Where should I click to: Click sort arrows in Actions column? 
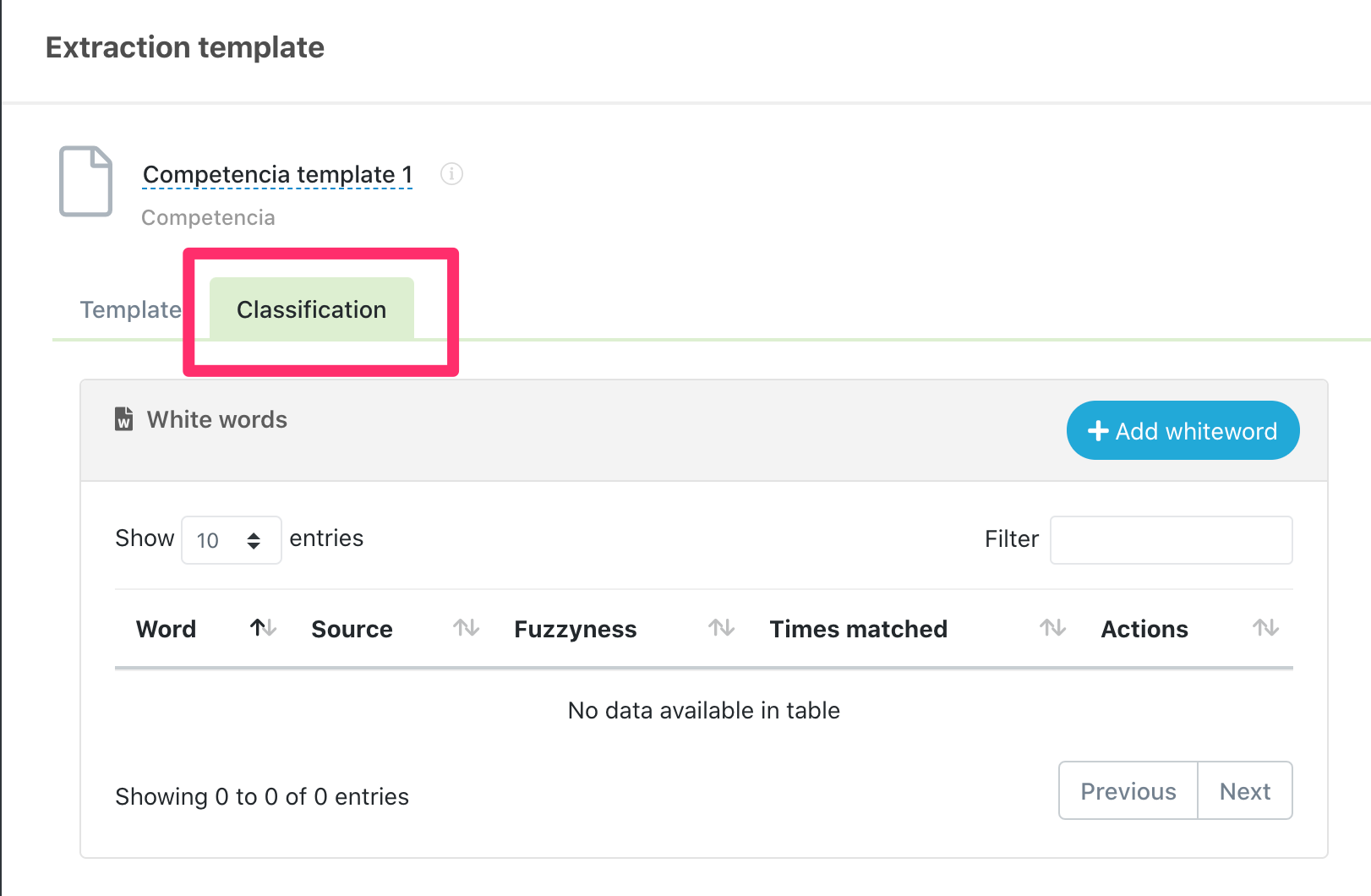coord(1265,628)
